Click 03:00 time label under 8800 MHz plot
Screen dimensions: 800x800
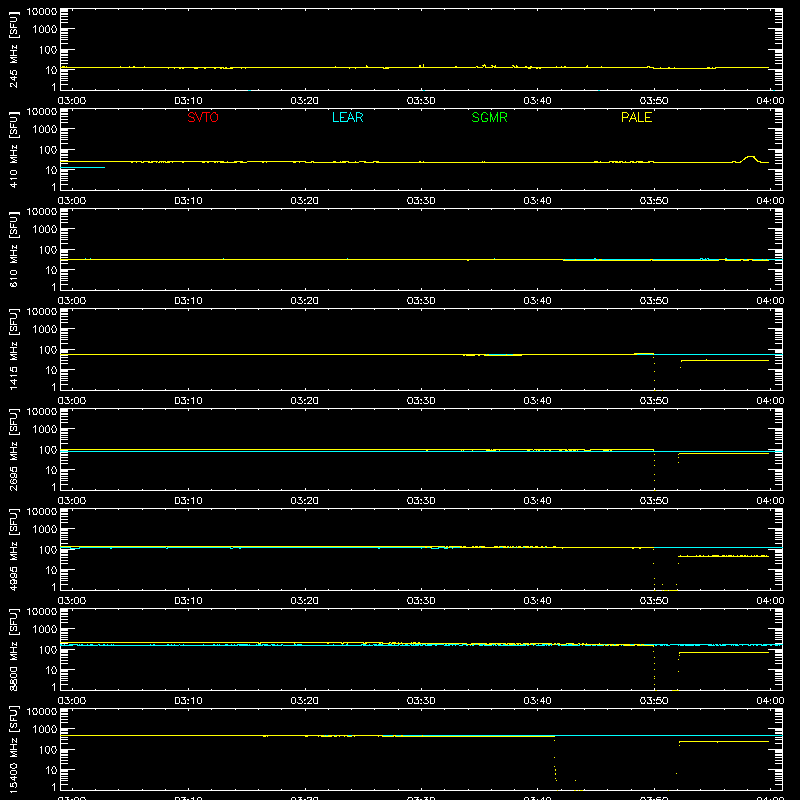(72, 701)
